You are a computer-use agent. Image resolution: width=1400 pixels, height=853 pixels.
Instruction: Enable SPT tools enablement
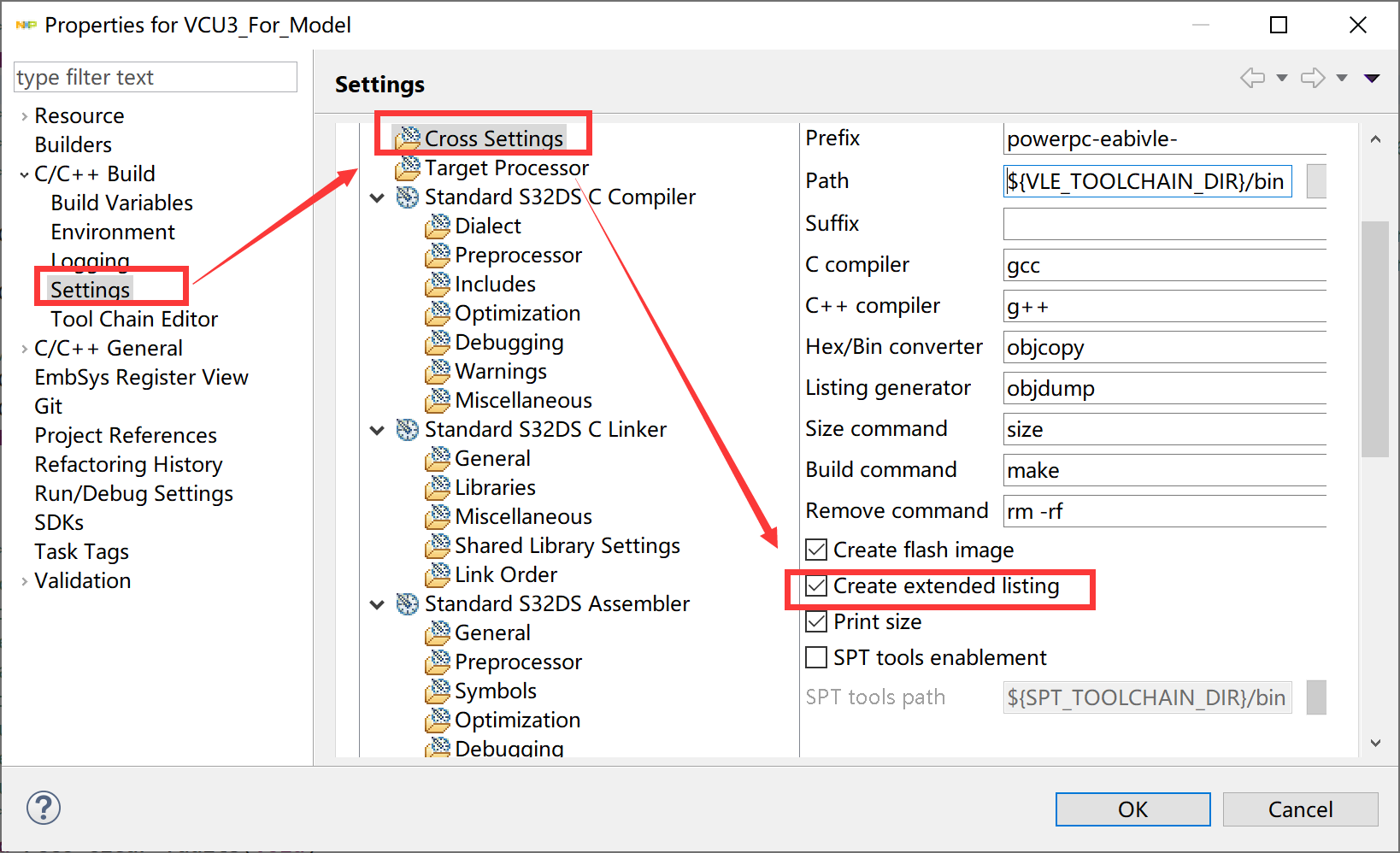click(x=816, y=656)
